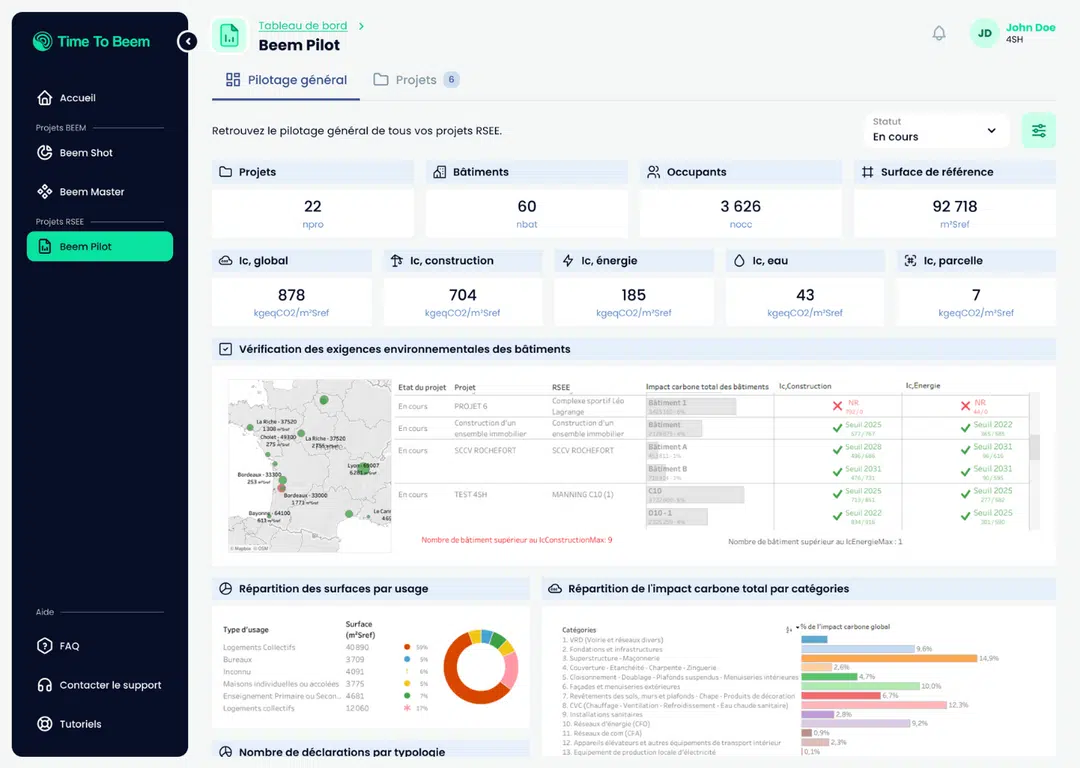
Task: Select the PROJET 6 table row
Action: point(713,406)
